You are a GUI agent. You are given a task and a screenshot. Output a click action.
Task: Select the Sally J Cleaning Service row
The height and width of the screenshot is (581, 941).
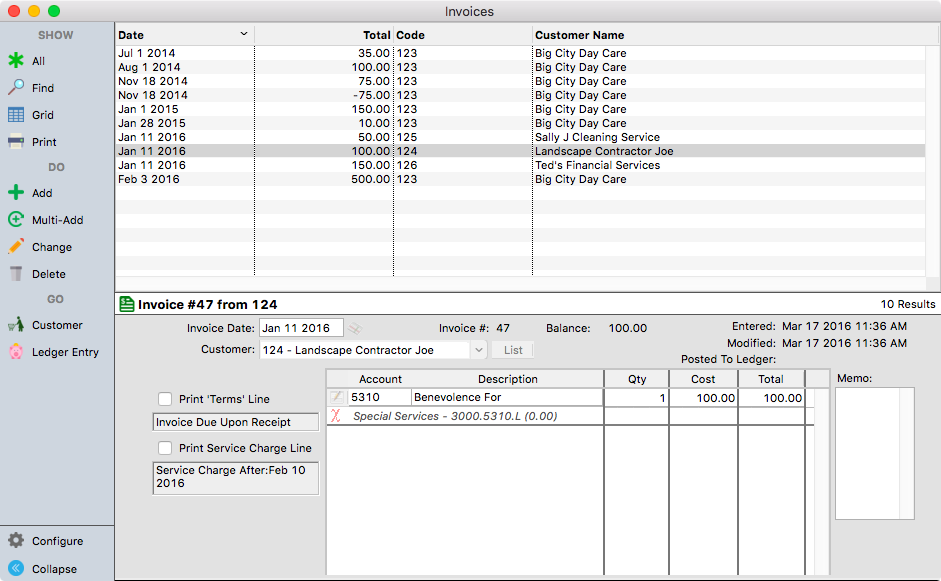click(597, 137)
